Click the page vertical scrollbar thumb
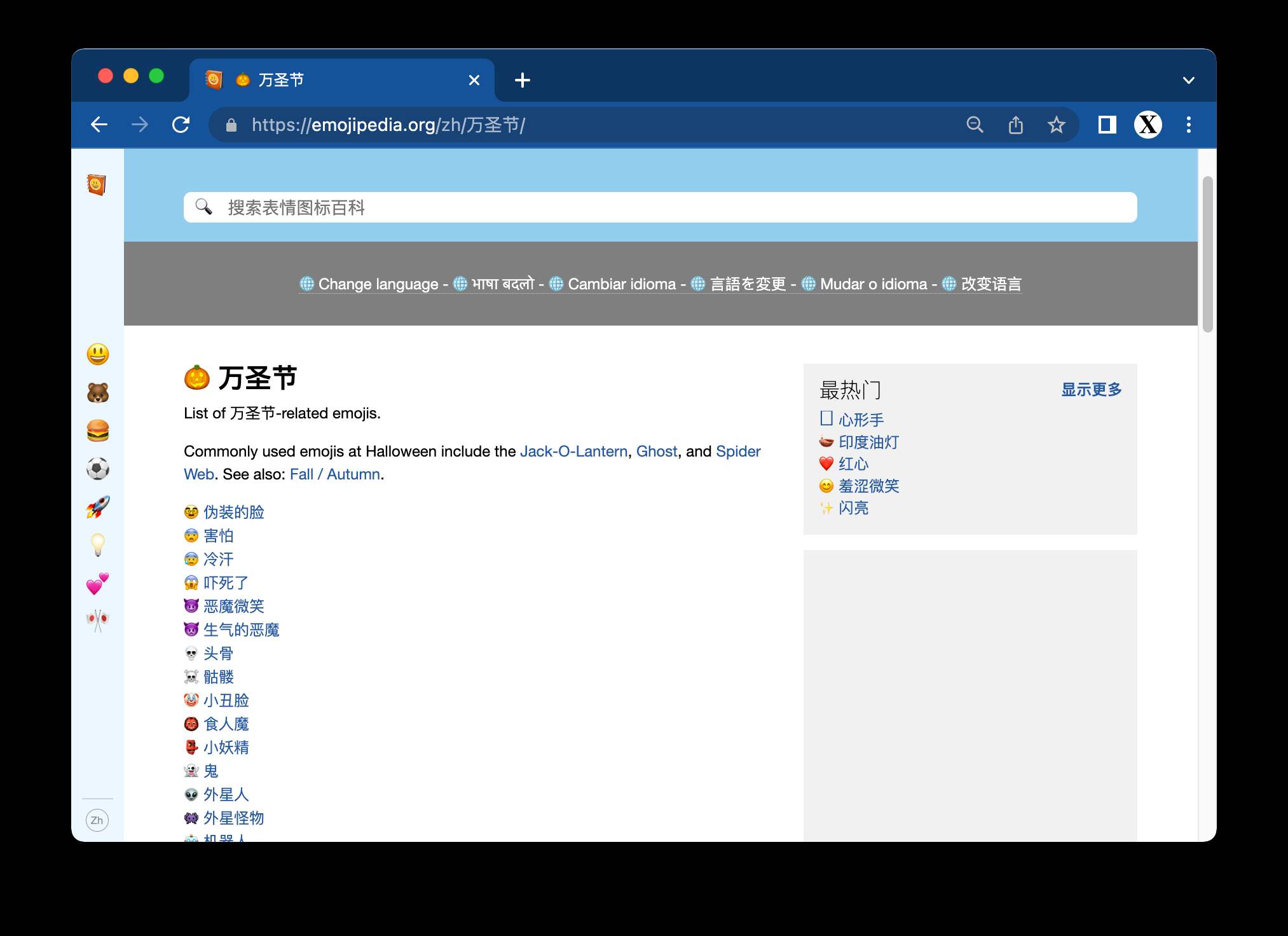Screen dimensions: 1288x936 [x=1207, y=254]
